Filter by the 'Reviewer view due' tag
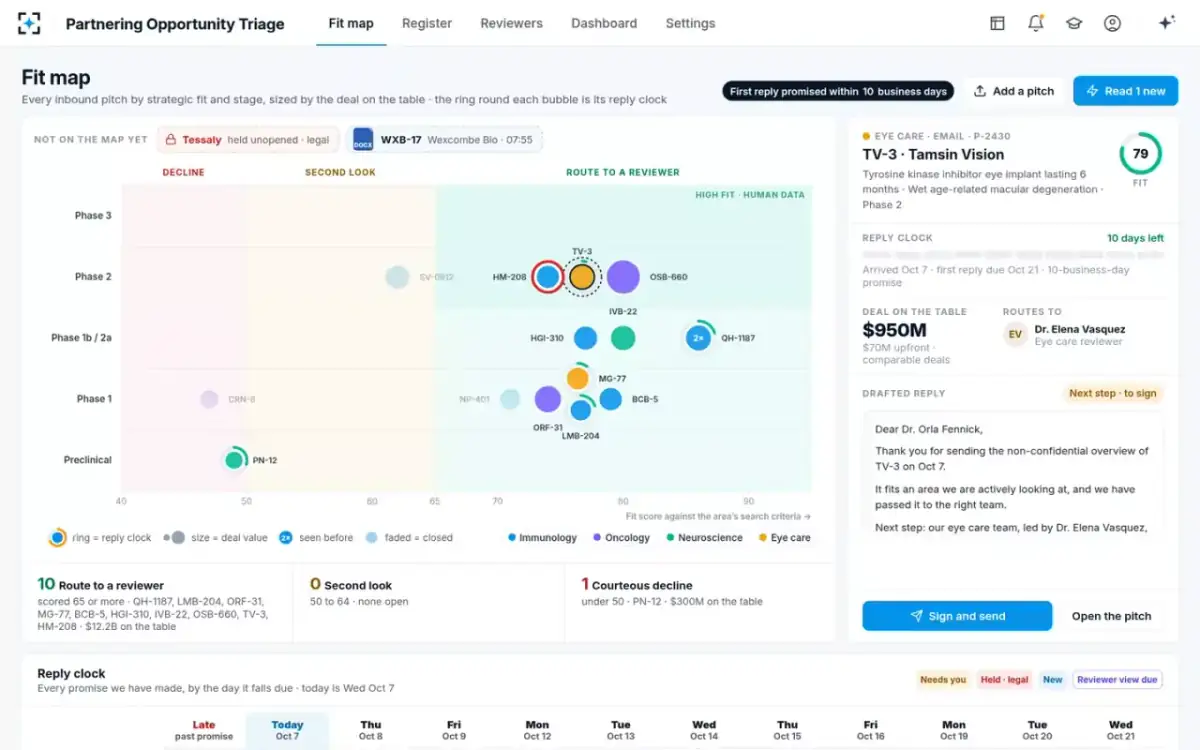Viewport: 1200px width, 750px height. click(1117, 680)
